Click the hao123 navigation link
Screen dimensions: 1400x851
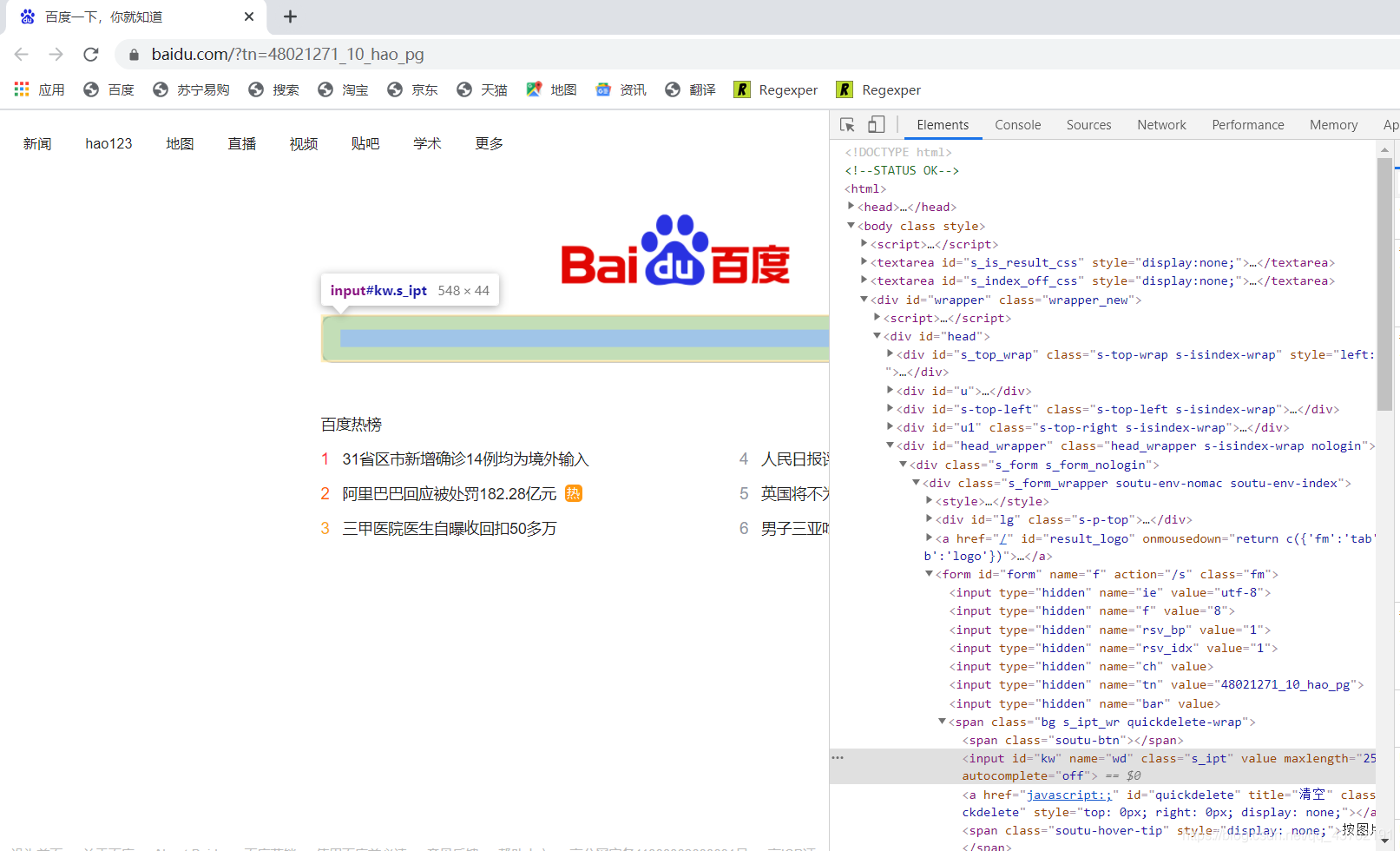[x=108, y=143]
